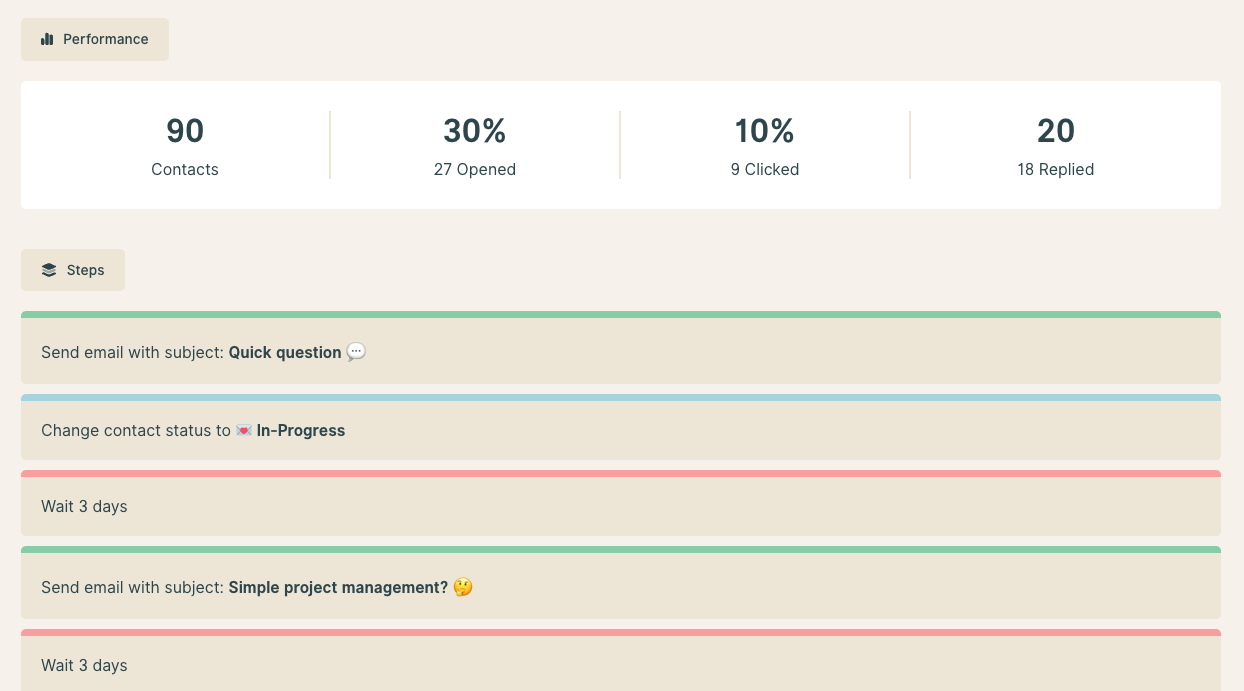1244x691 pixels.
Task: Click red color bar above last wait step
Action: pos(620,632)
